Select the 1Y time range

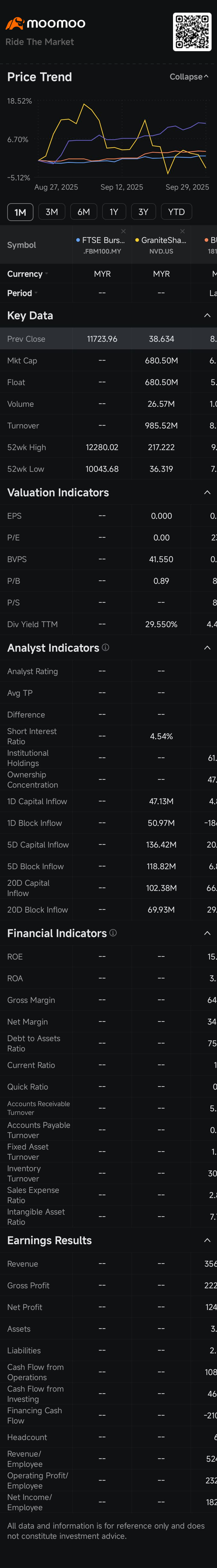pyautogui.click(x=114, y=212)
